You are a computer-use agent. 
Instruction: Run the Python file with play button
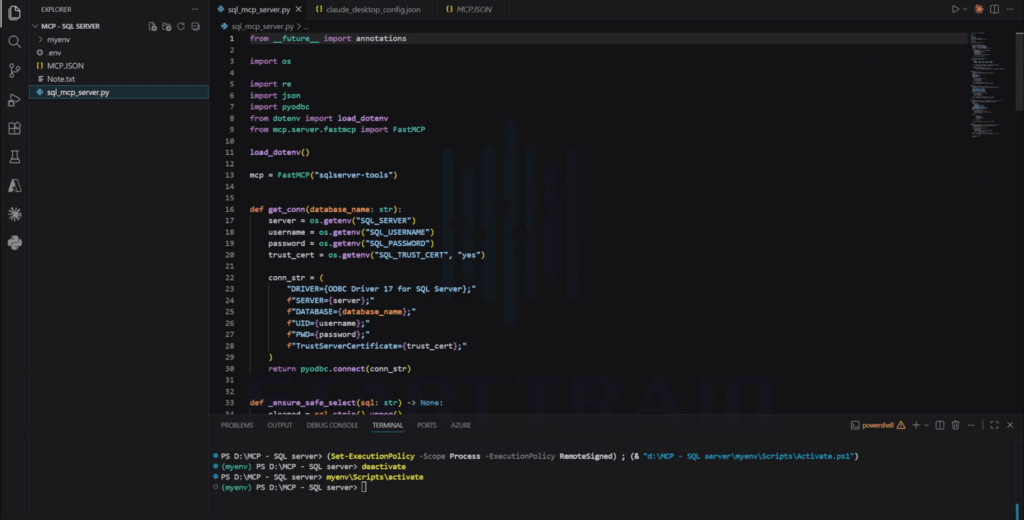(x=955, y=9)
